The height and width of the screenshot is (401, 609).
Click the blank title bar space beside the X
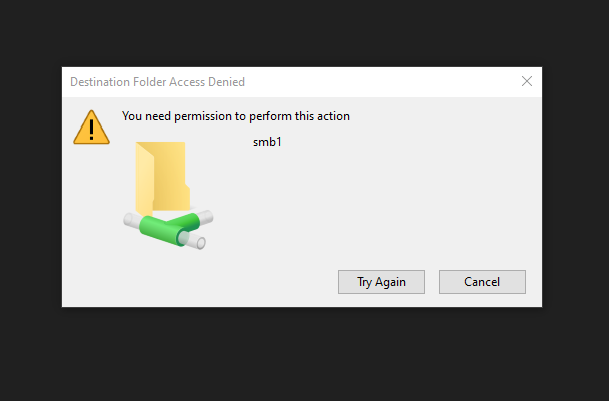(400, 82)
